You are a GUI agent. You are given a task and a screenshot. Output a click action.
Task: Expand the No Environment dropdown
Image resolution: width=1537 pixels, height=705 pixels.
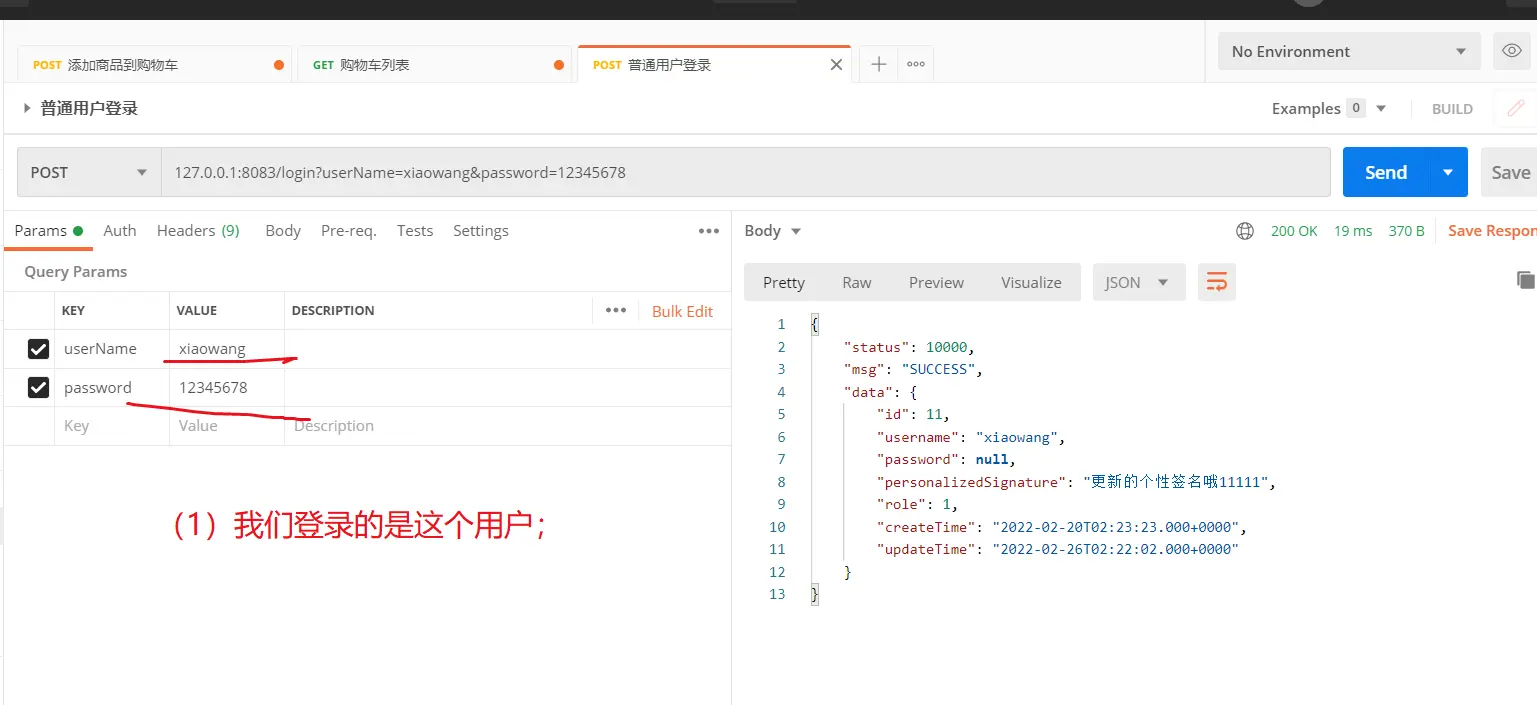click(x=1348, y=52)
